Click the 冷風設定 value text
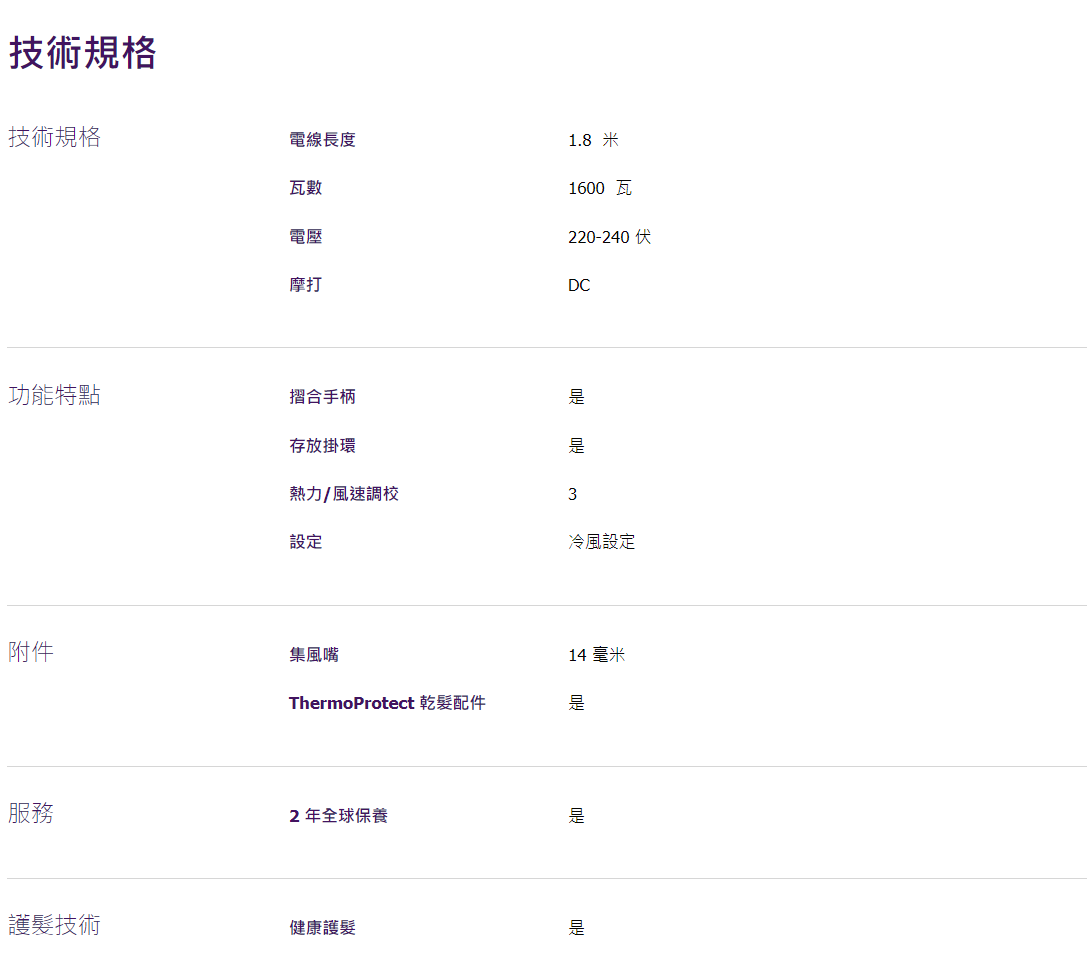1092x964 pixels. coord(601,542)
